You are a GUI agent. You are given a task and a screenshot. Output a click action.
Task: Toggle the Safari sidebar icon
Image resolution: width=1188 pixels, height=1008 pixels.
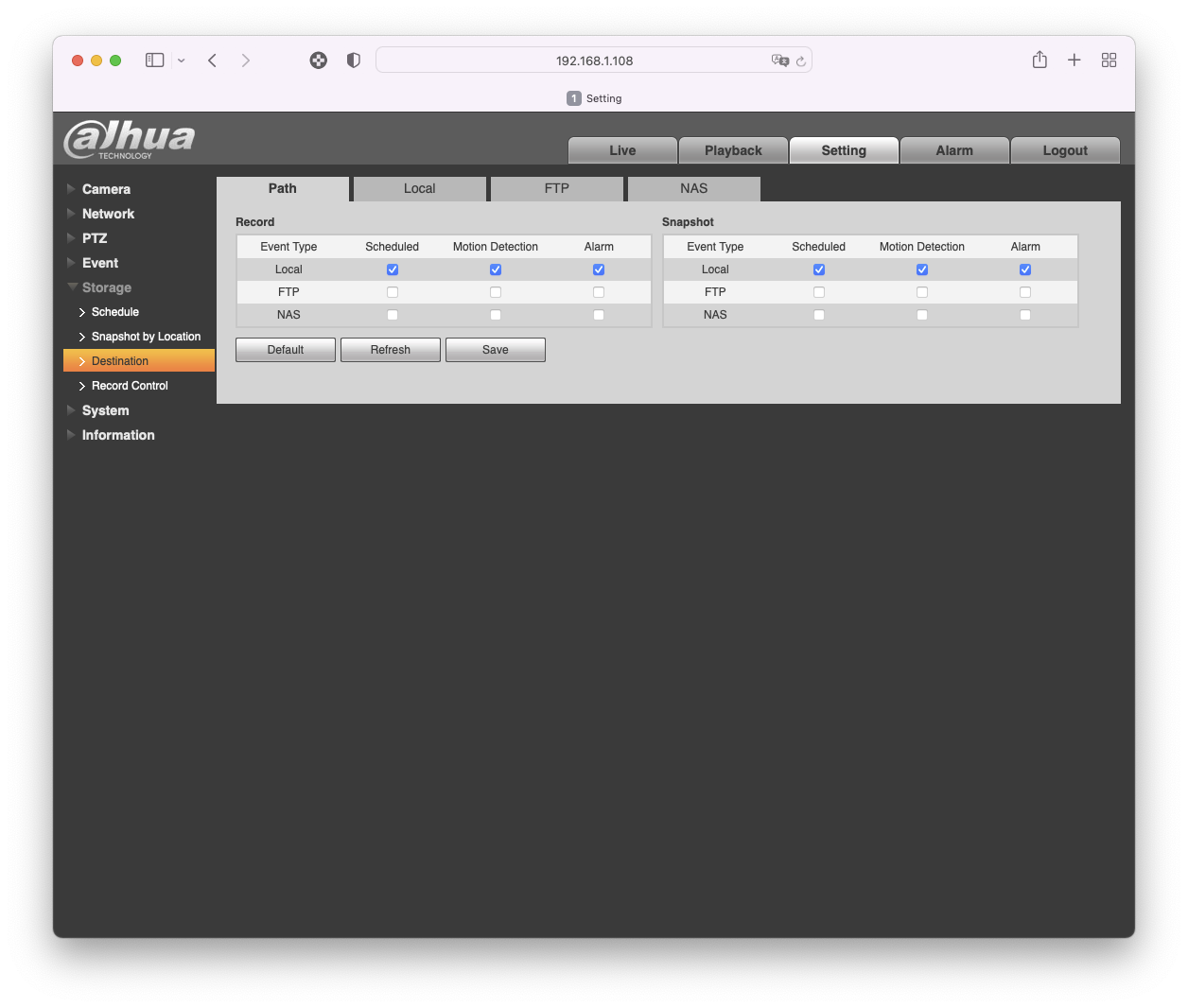pos(155,61)
